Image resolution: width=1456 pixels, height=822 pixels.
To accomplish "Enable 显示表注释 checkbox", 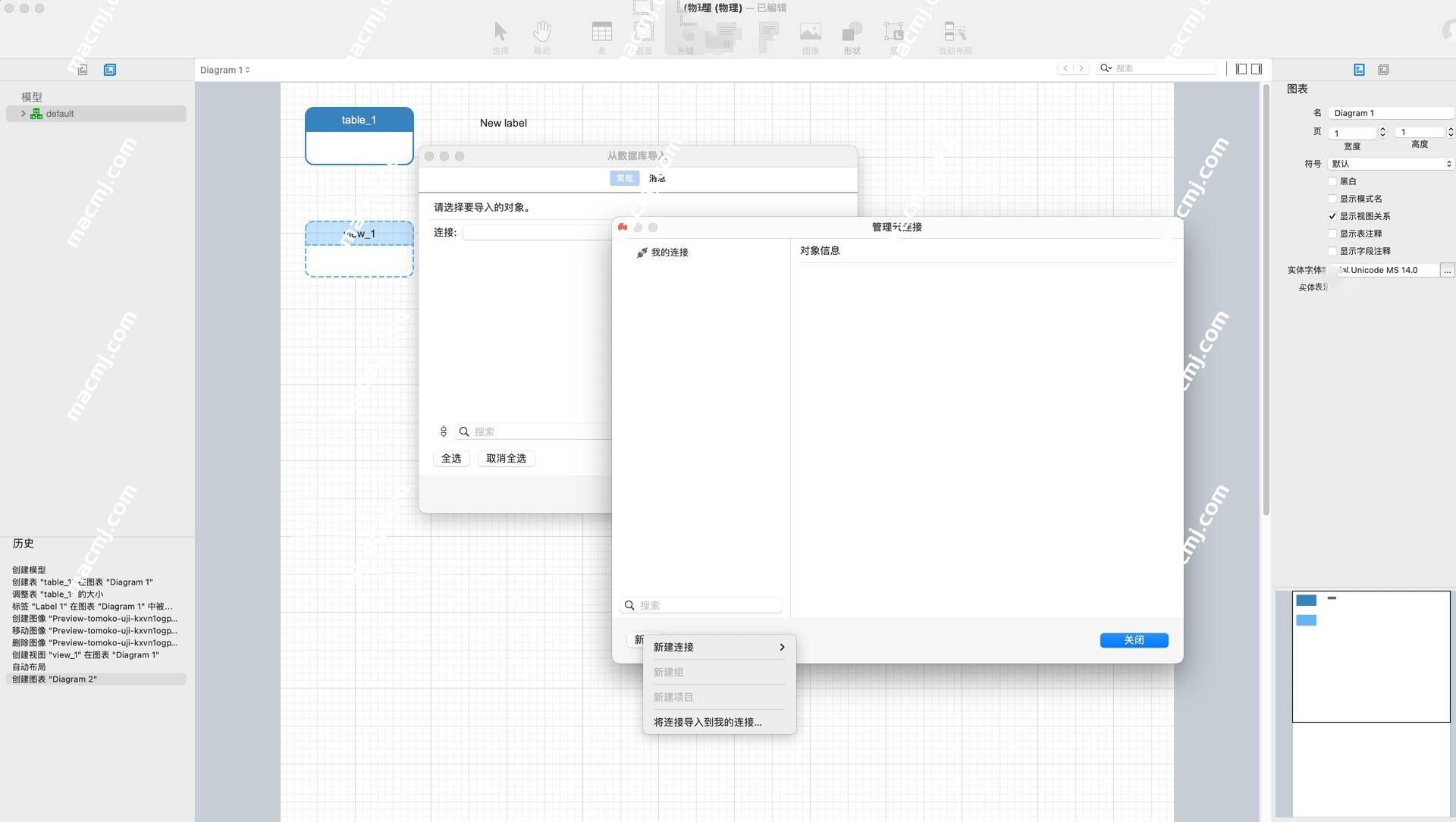I will (1332, 234).
